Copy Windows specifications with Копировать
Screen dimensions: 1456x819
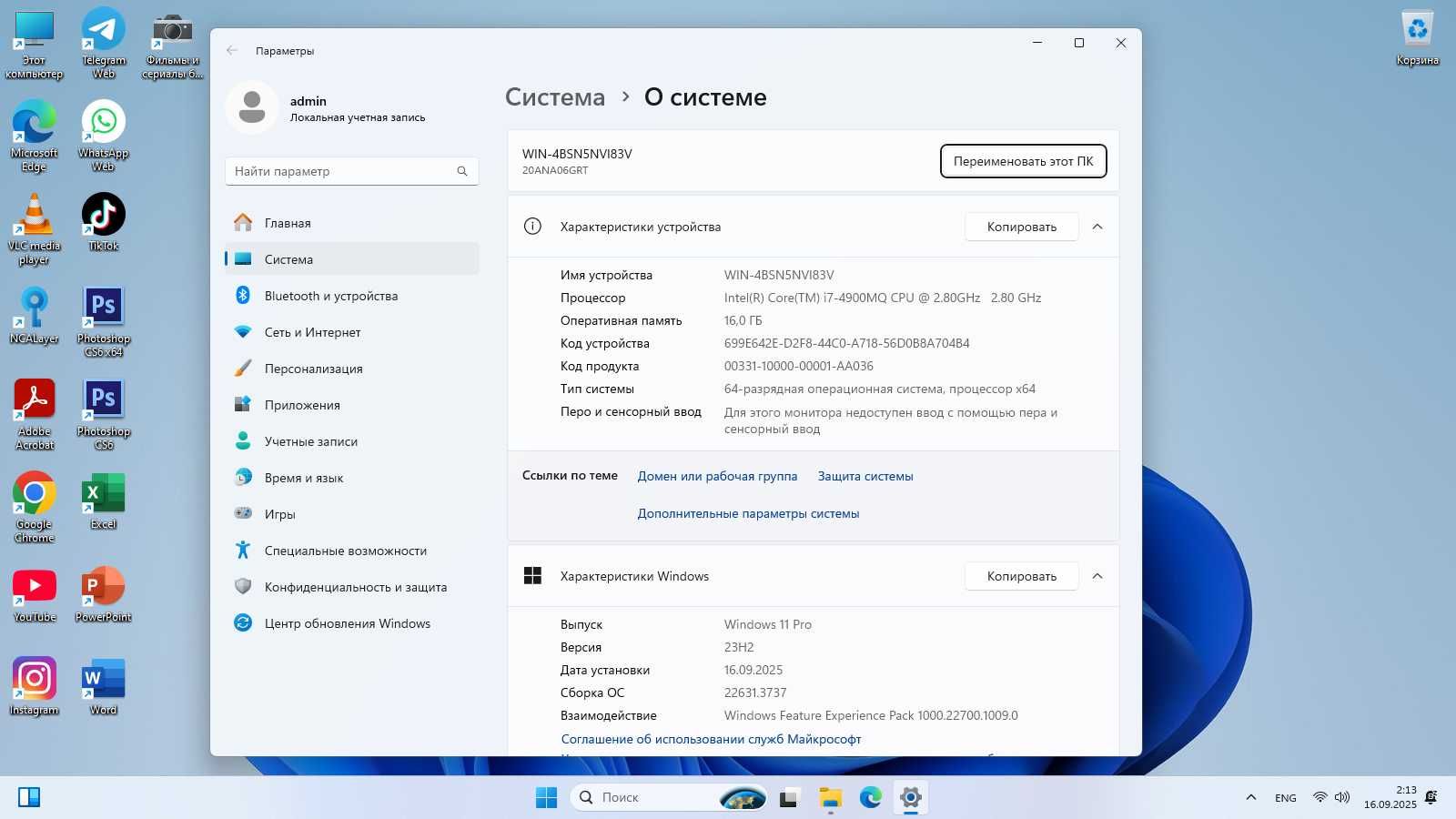click(1022, 576)
